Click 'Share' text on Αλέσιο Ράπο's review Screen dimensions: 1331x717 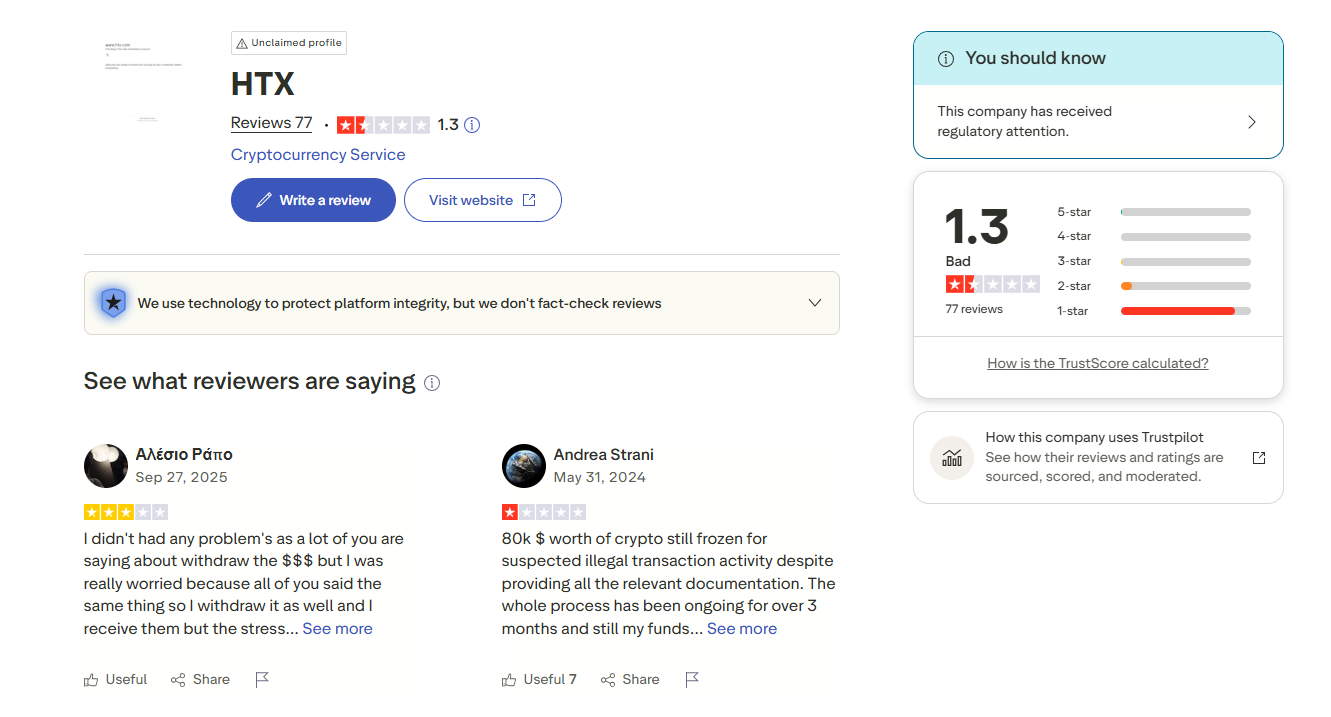pyautogui.click(x=211, y=680)
